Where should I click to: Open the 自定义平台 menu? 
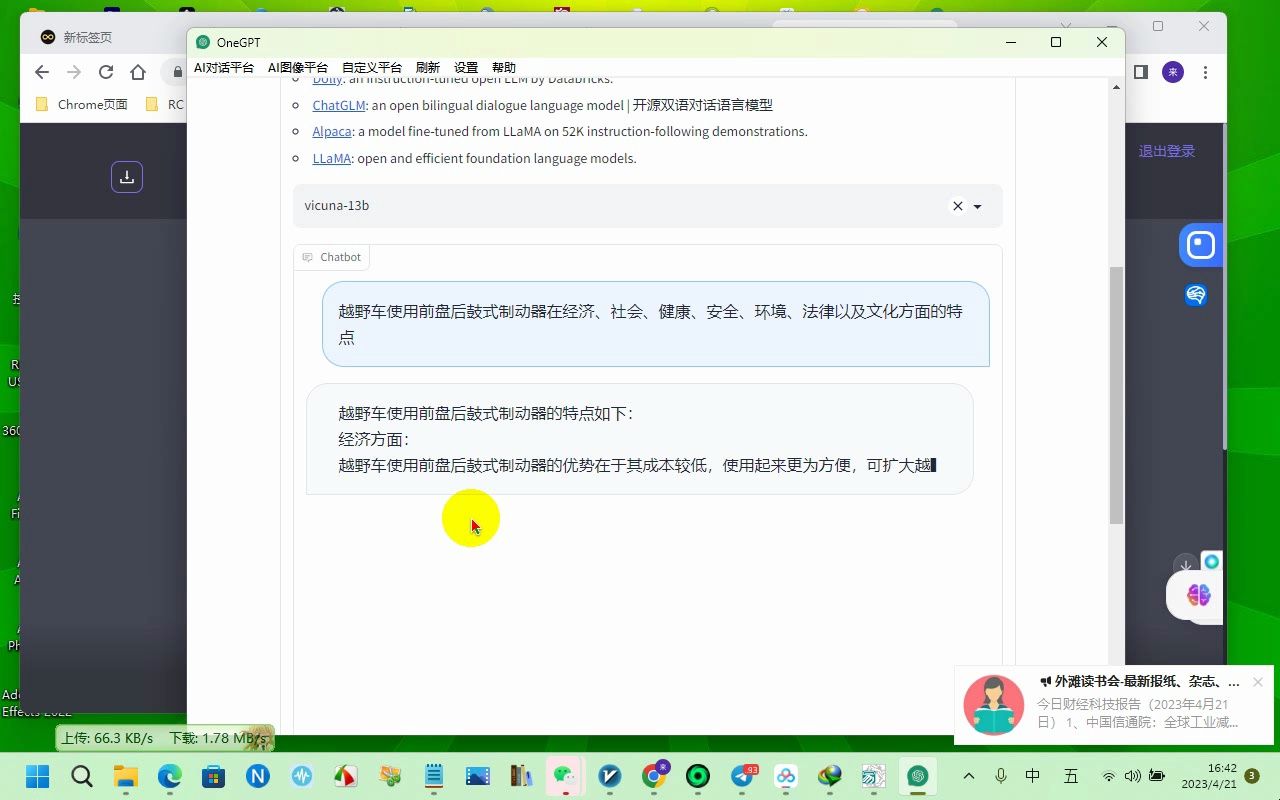pyautogui.click(x=372, y=67)
